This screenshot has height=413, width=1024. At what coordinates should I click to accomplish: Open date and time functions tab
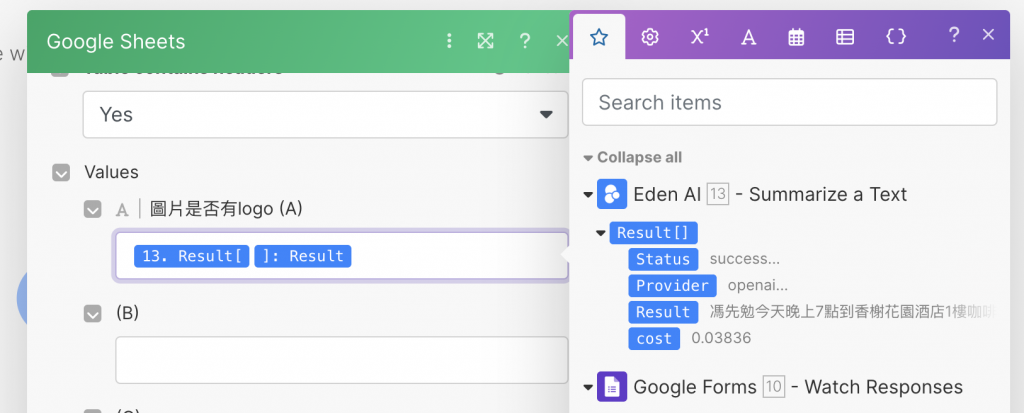click(x=796, y=37)
